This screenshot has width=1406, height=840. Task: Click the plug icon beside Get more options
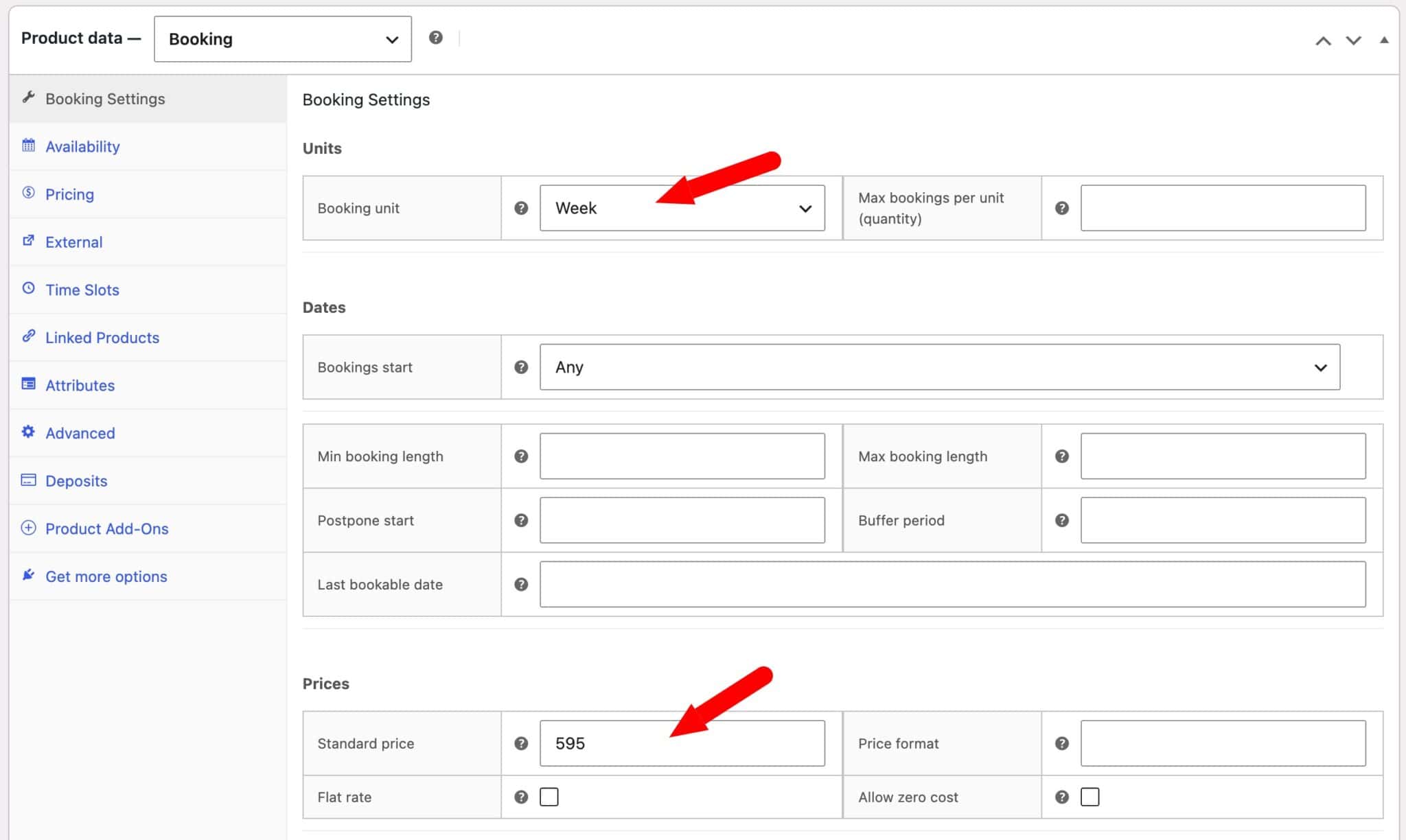(x=28, y=575)
